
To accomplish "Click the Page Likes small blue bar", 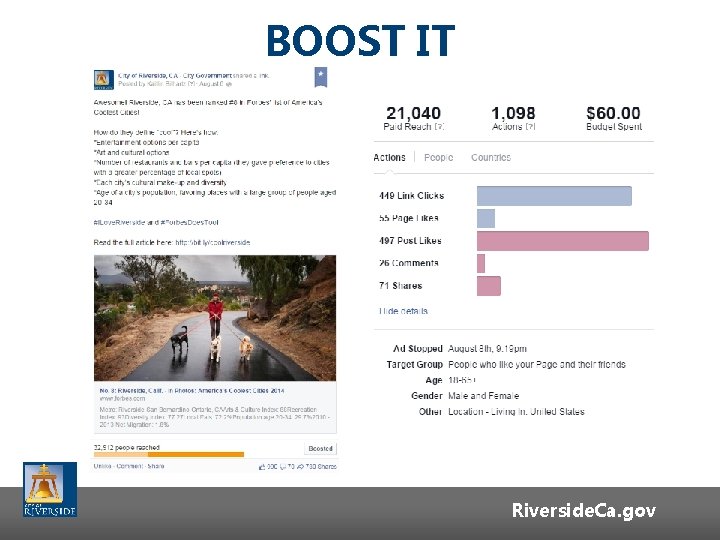I will [x=486, y=219].
